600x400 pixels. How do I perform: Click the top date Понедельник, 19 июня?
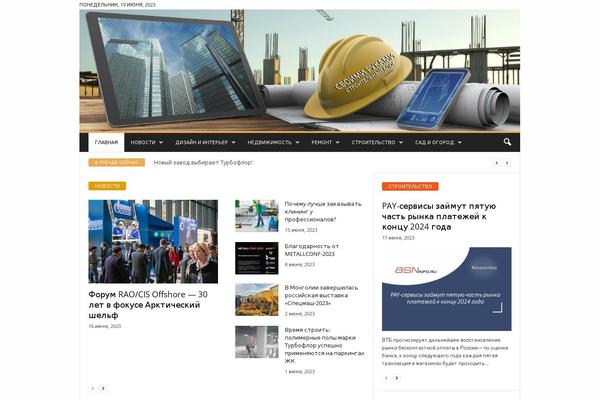tap(117, 5)
